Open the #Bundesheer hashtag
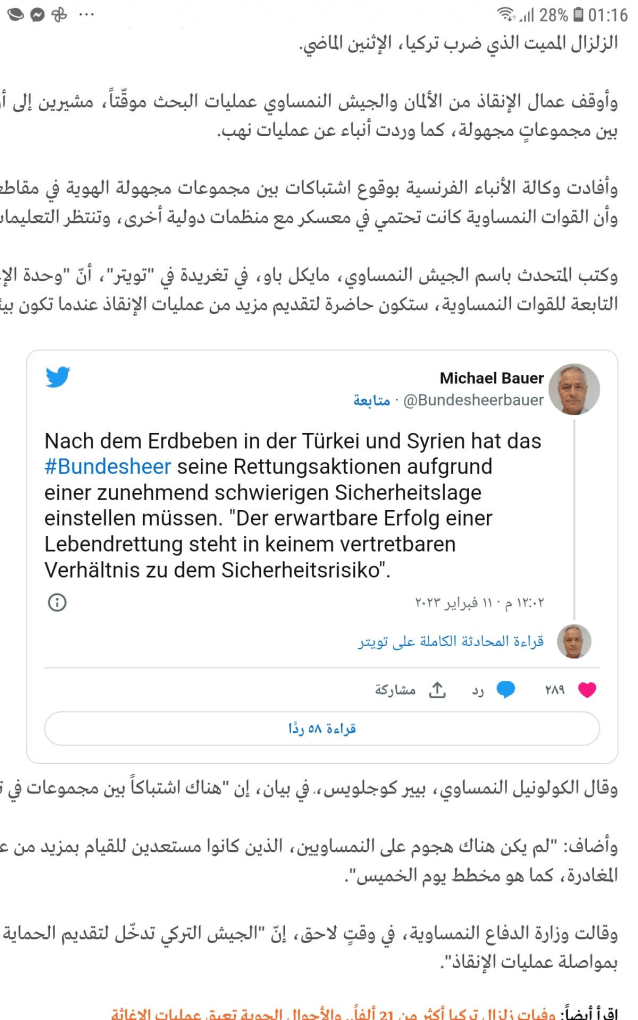Image resolution: width=638 pixels, height=1020 pixels. click(x=108, y=467)
